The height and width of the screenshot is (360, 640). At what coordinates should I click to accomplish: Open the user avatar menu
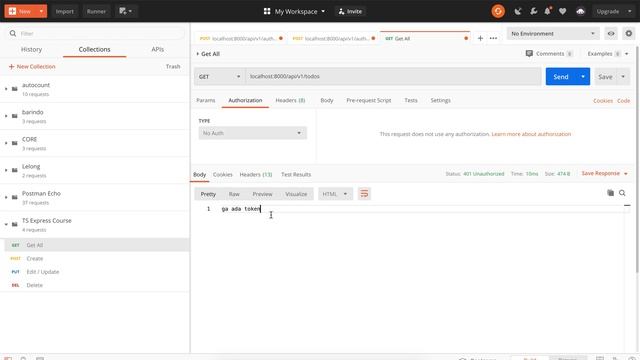[x=580, y=11]
